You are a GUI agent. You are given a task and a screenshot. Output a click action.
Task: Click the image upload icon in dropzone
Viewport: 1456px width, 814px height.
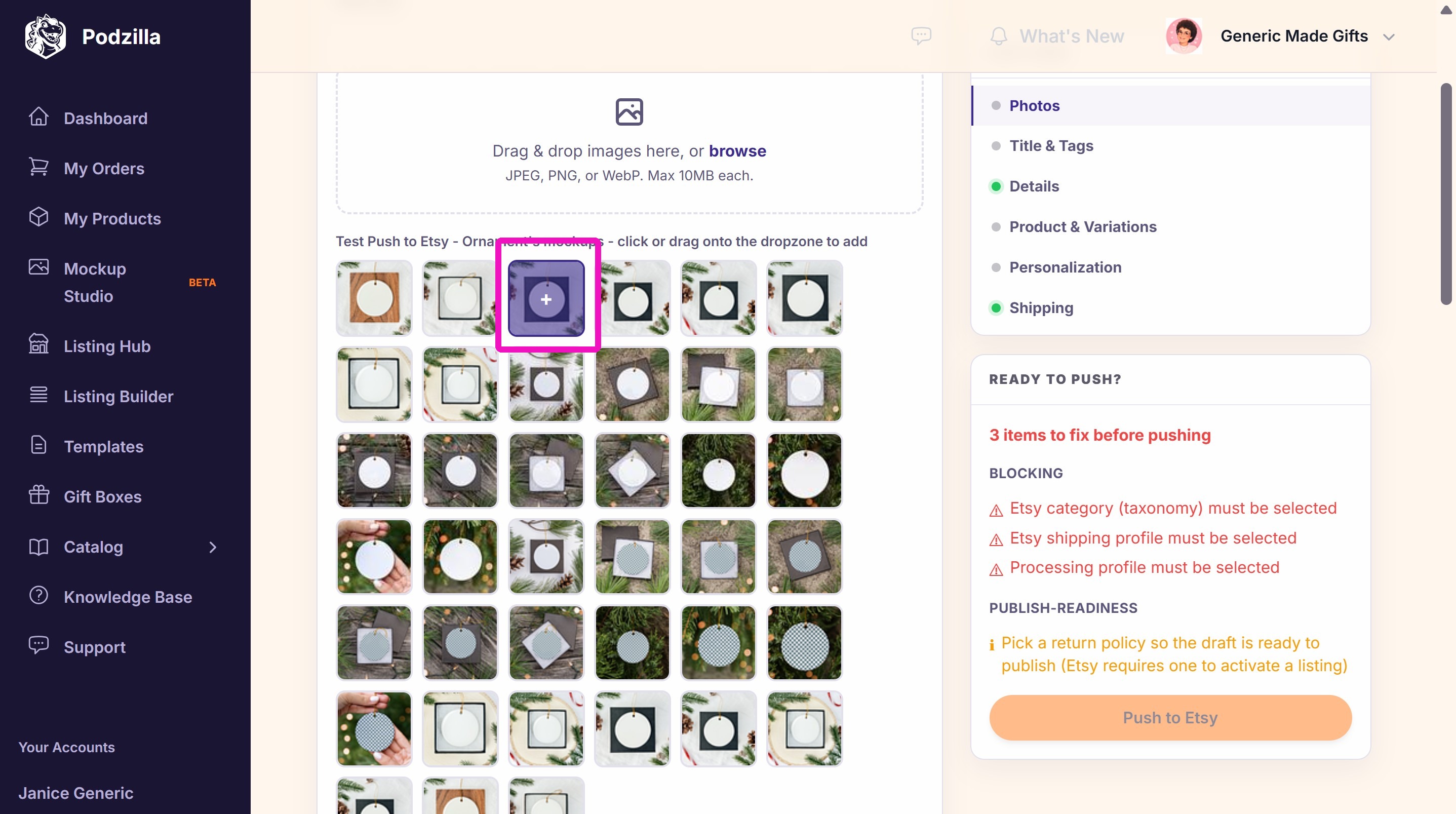click(629, 112)
